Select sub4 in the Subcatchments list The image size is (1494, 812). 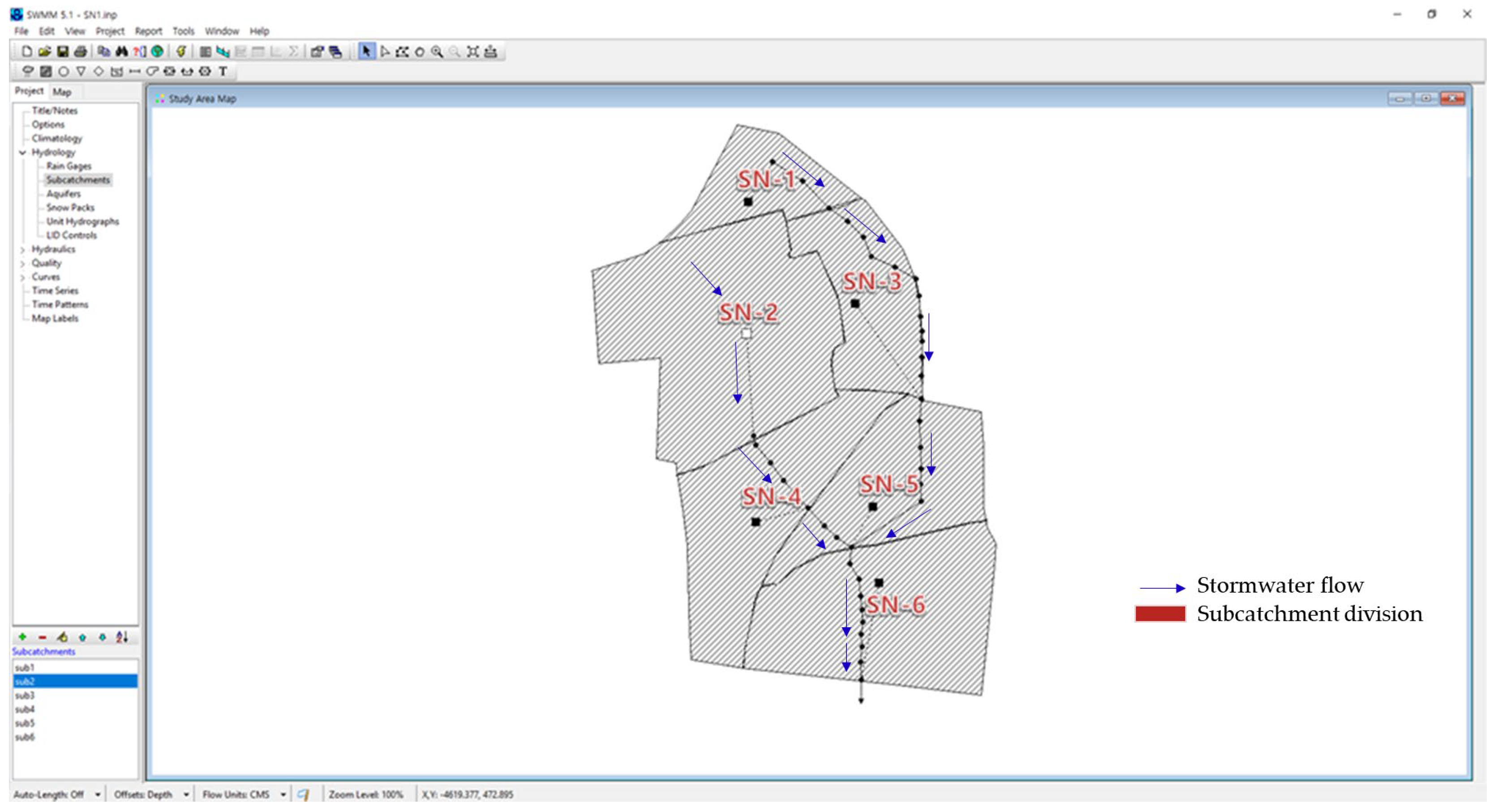tap(25, 709)
